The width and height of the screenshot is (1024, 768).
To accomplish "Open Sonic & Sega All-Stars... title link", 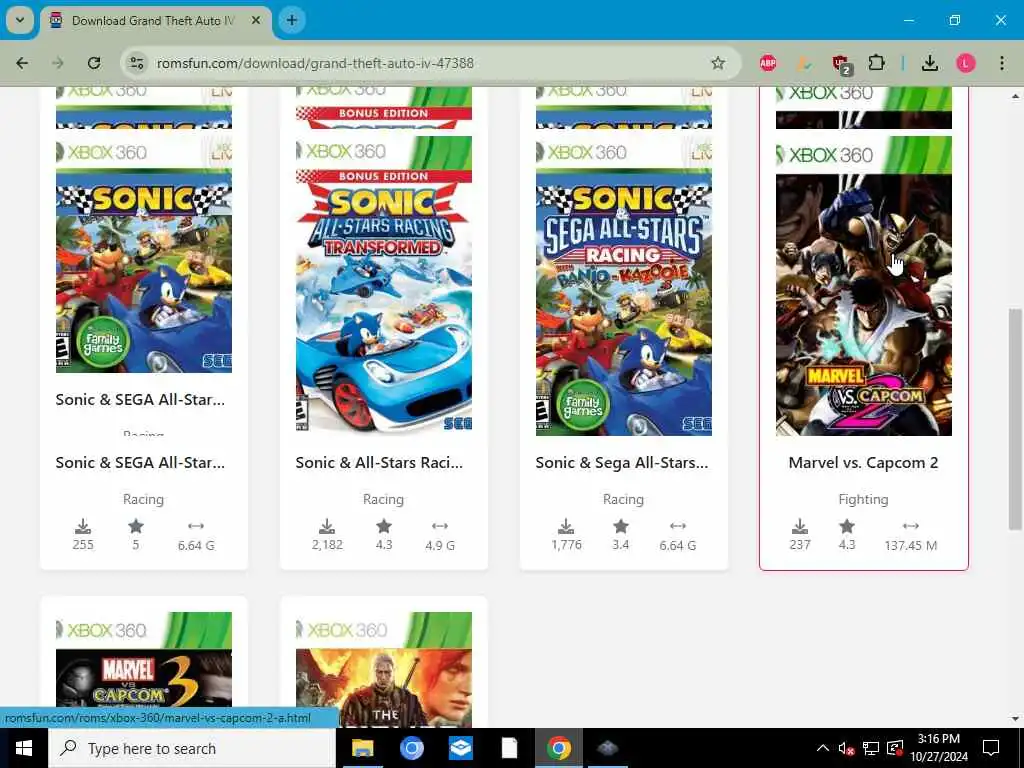I will 622,462.
